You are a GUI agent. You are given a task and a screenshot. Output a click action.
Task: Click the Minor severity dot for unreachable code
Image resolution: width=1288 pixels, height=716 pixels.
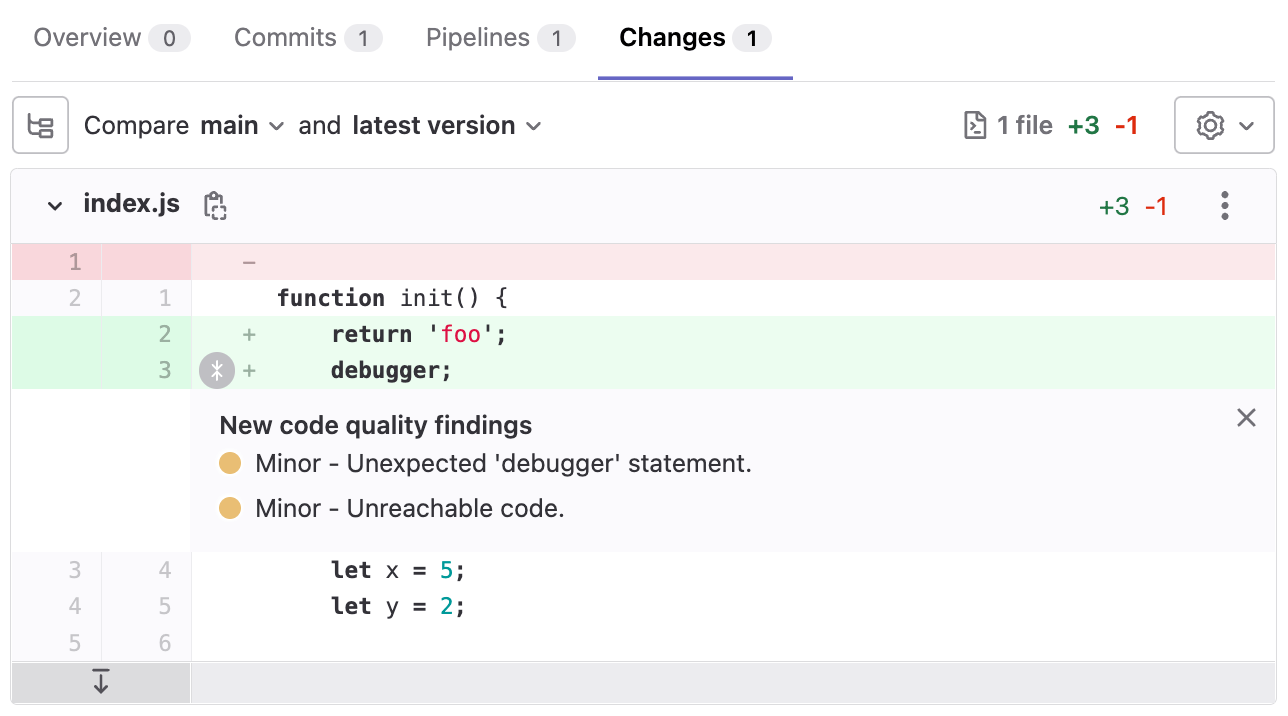(230, 508)
